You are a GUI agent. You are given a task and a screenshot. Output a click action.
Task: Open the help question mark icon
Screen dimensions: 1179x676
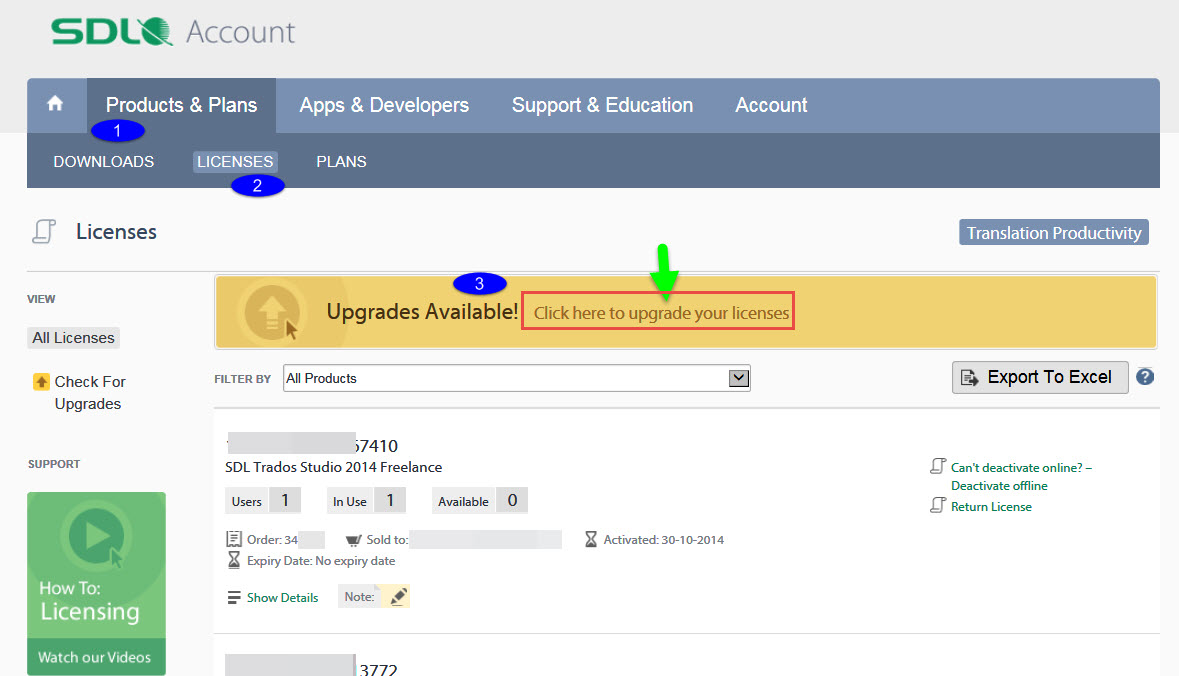pyautogui.click(x=1145, y=377)
